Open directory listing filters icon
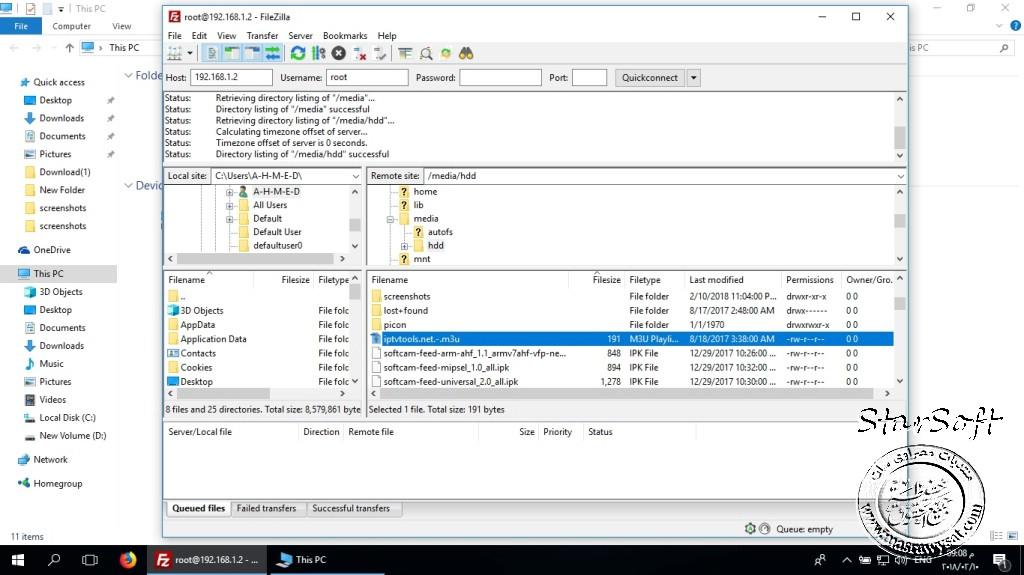 coord(405,54)
